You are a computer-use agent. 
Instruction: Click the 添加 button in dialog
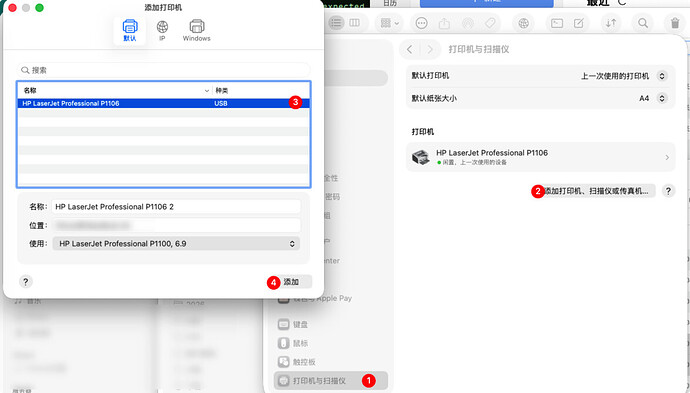click(291, 282)
